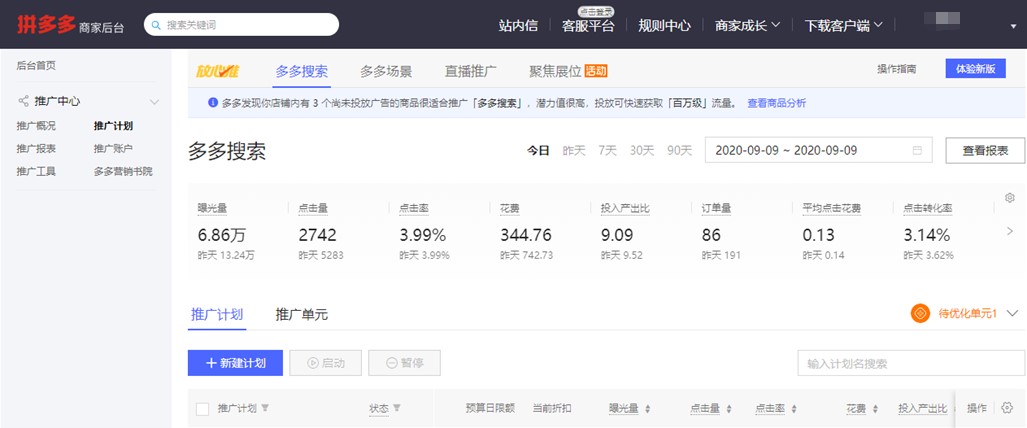
Task: Click the 投入产出比 value 9.09
Action: point(617,235)
